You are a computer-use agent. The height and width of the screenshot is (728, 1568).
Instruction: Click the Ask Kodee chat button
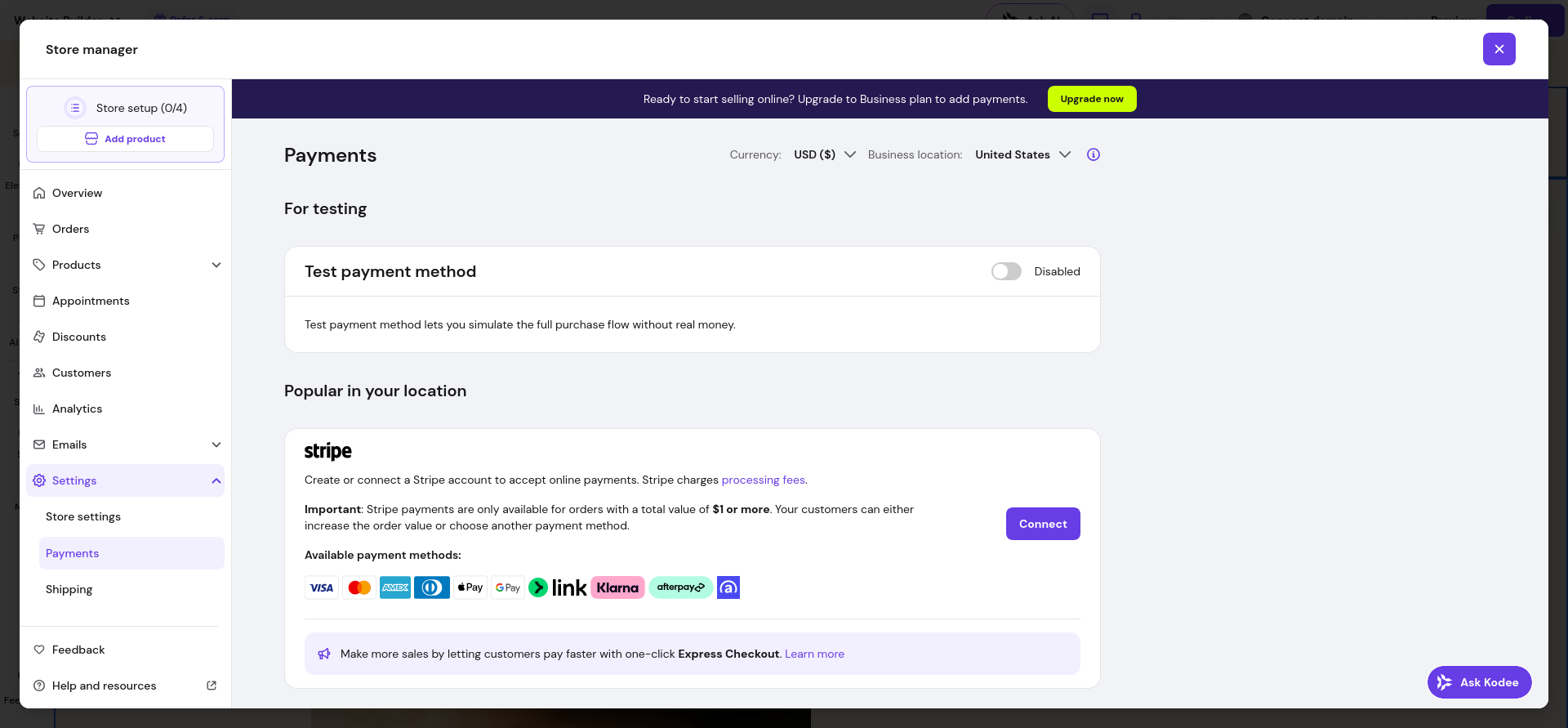click(x=1479, y=682)
